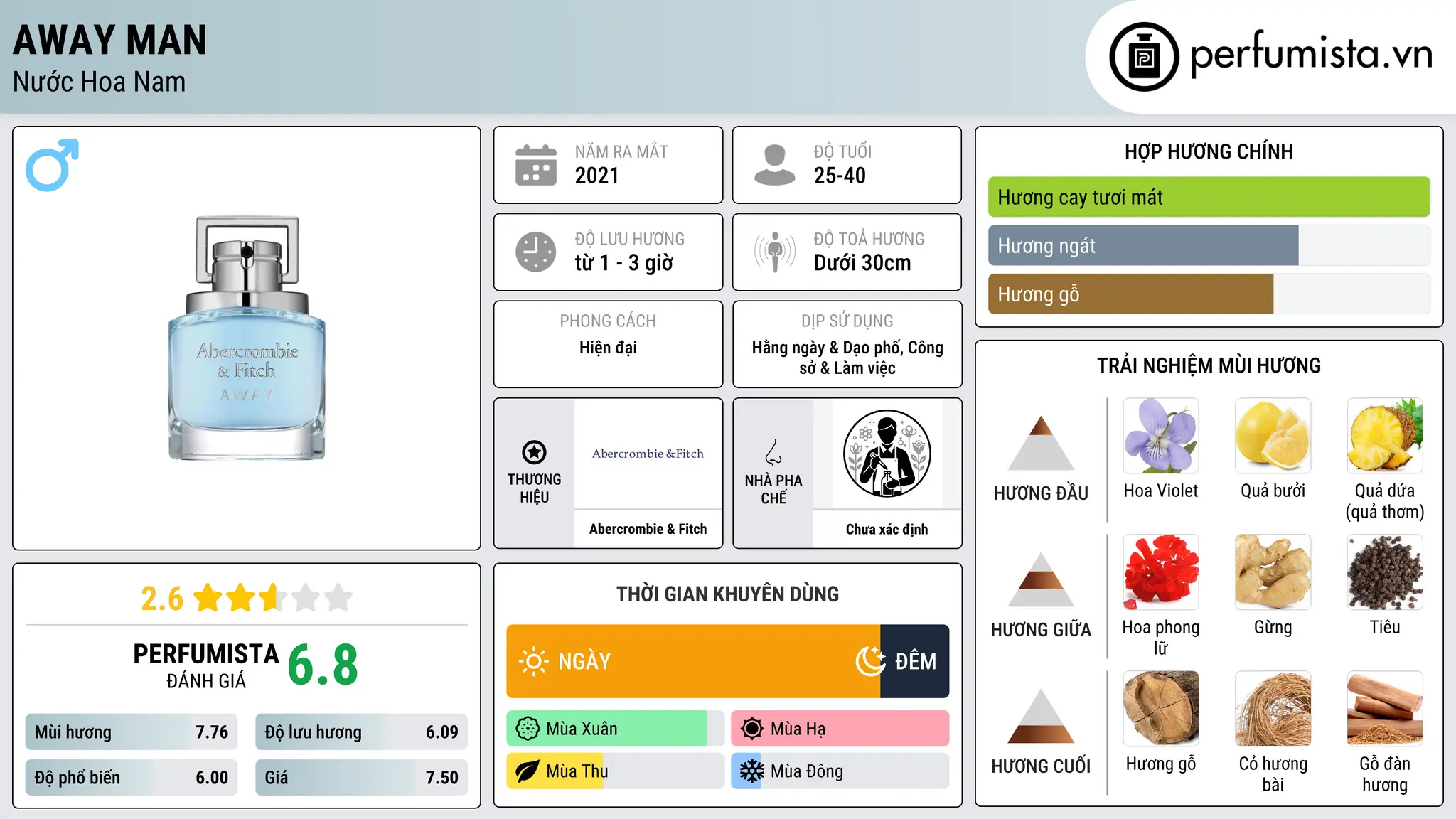
Task: Open the Cỏ hương bài vetiver image
Action: coord(1273,709)
